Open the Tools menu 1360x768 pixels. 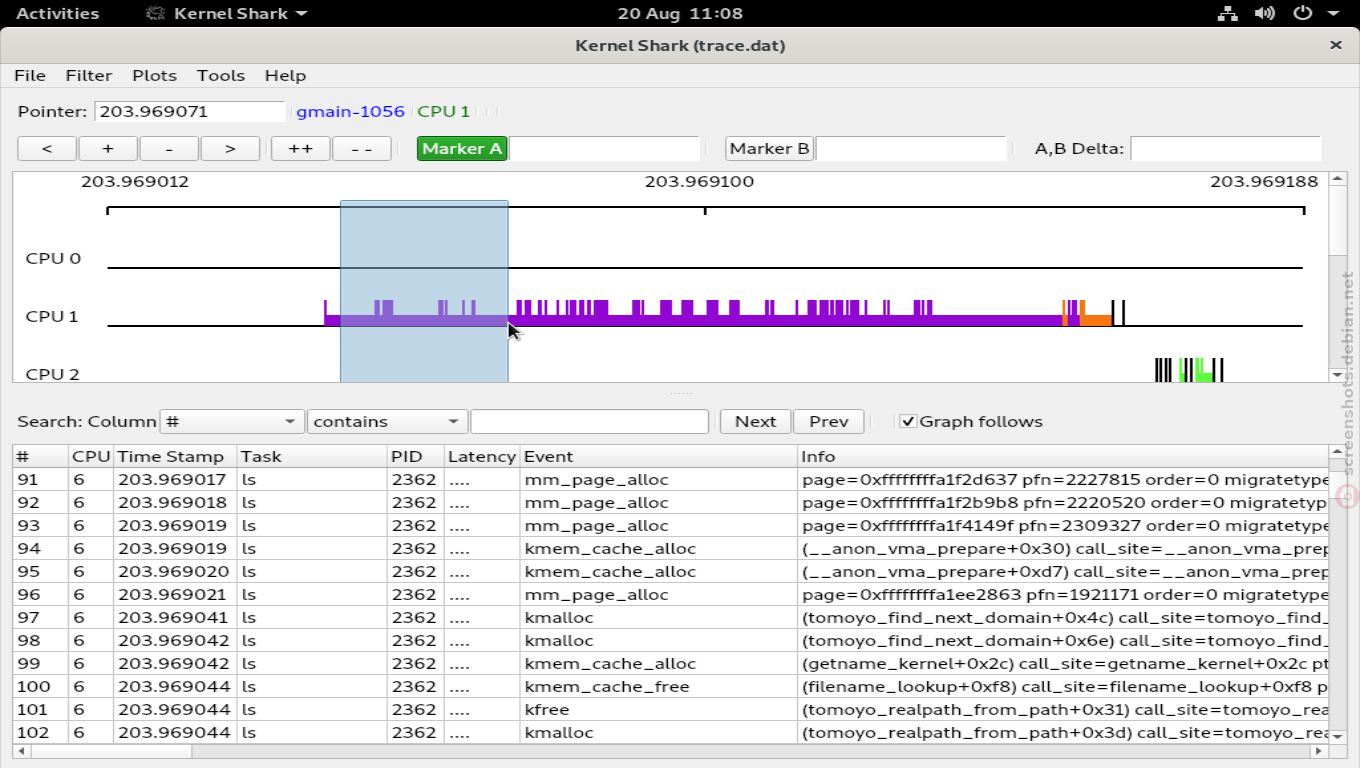pos(221,75)
